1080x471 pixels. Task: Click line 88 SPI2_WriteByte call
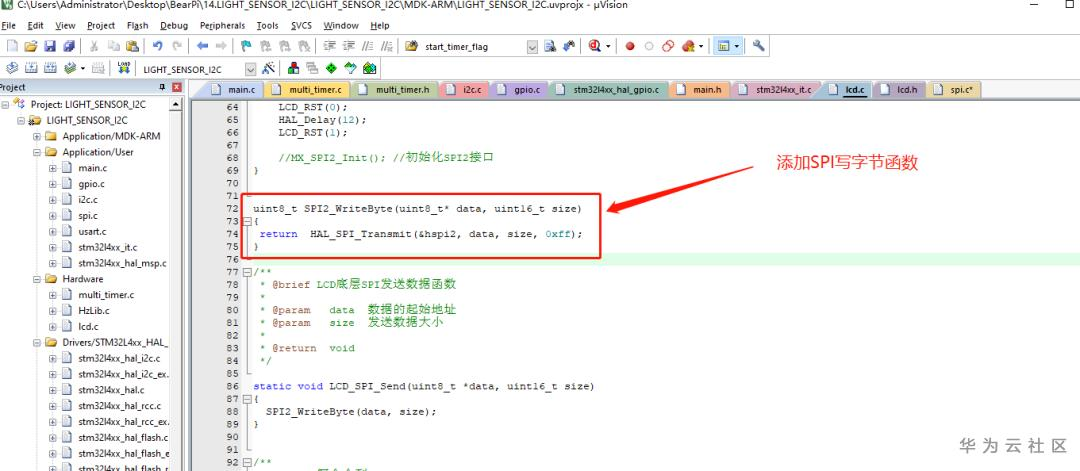click(351, 412)
